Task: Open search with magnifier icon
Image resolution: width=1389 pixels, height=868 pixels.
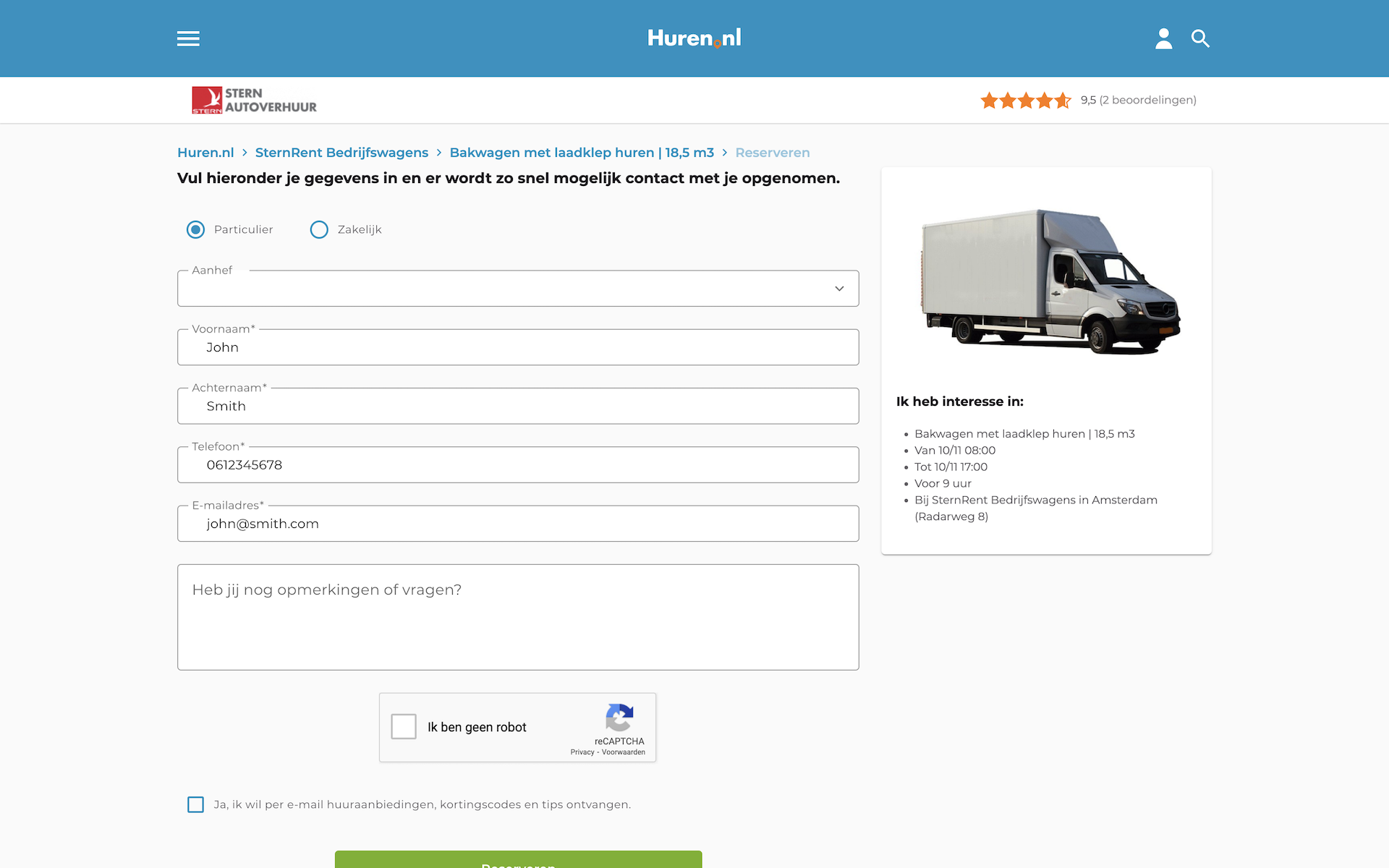Action: pos(1200,38)
